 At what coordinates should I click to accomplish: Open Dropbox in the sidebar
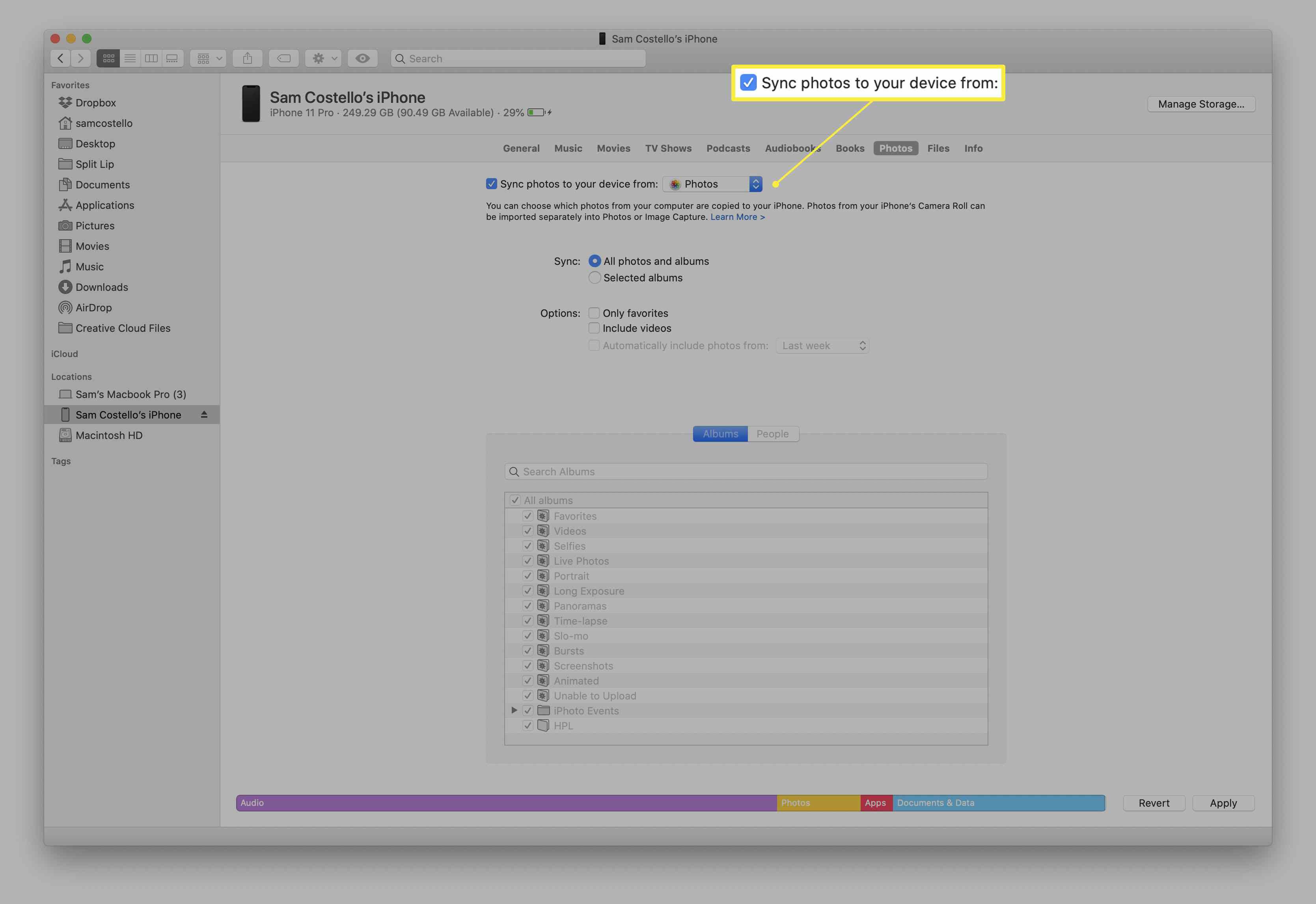tap(131, 102)
